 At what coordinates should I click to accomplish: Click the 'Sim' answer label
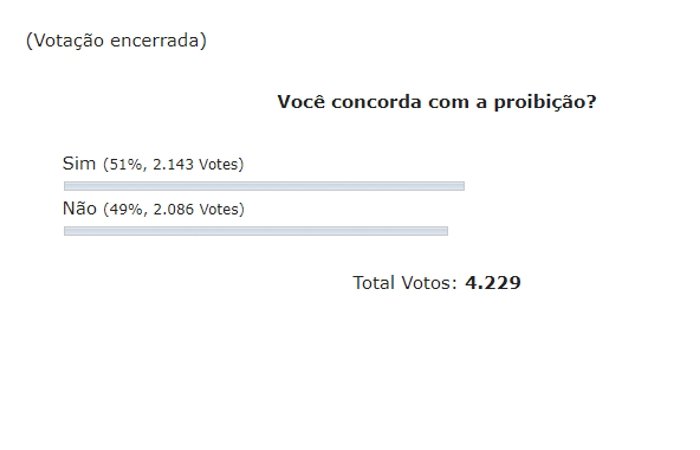pos(79,163)
